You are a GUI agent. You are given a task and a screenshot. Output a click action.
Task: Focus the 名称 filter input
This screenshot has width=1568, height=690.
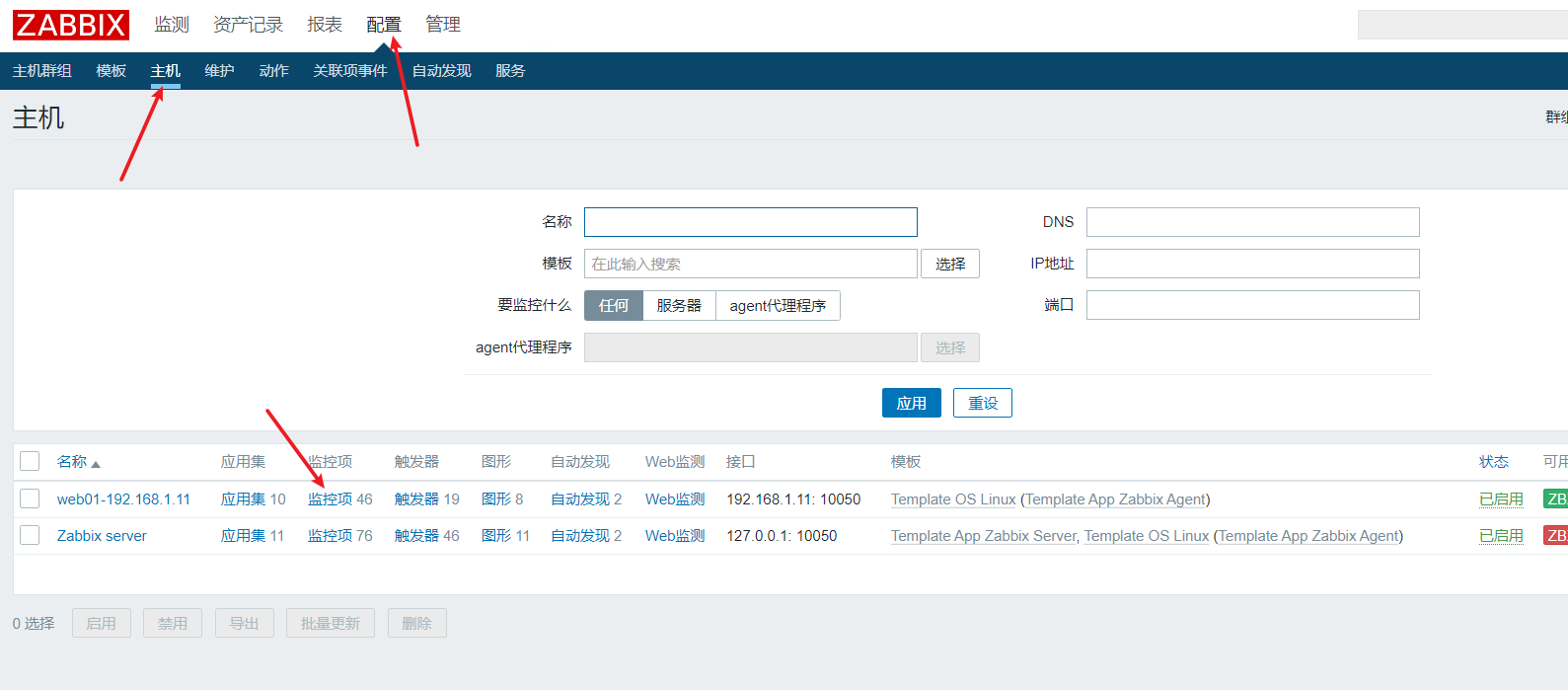click(x=751, y=222)
